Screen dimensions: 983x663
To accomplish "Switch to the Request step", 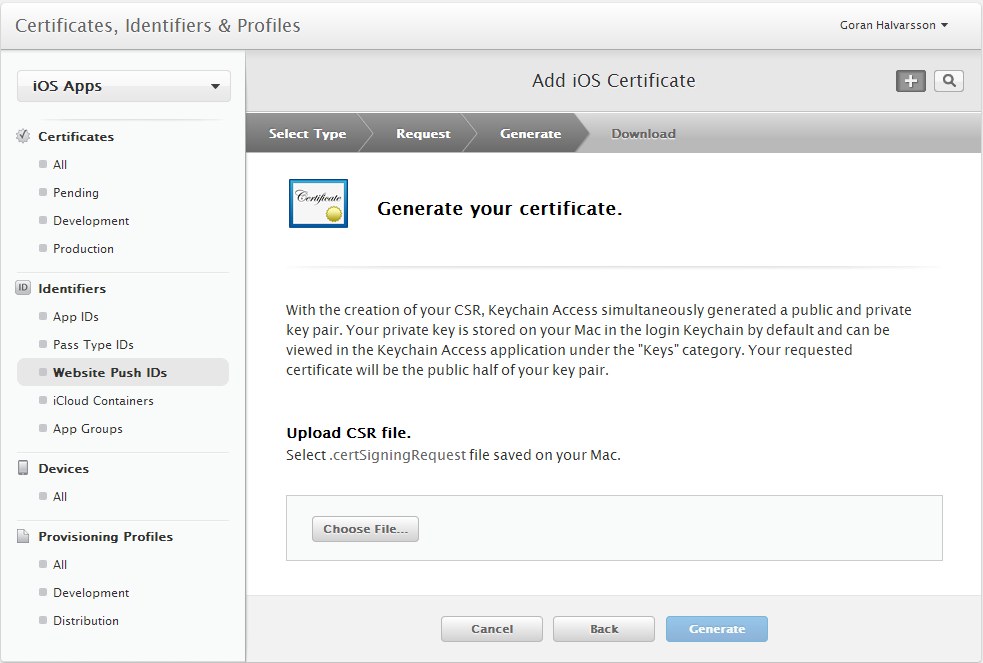I will pyautogui.click(x=422, y=132).
